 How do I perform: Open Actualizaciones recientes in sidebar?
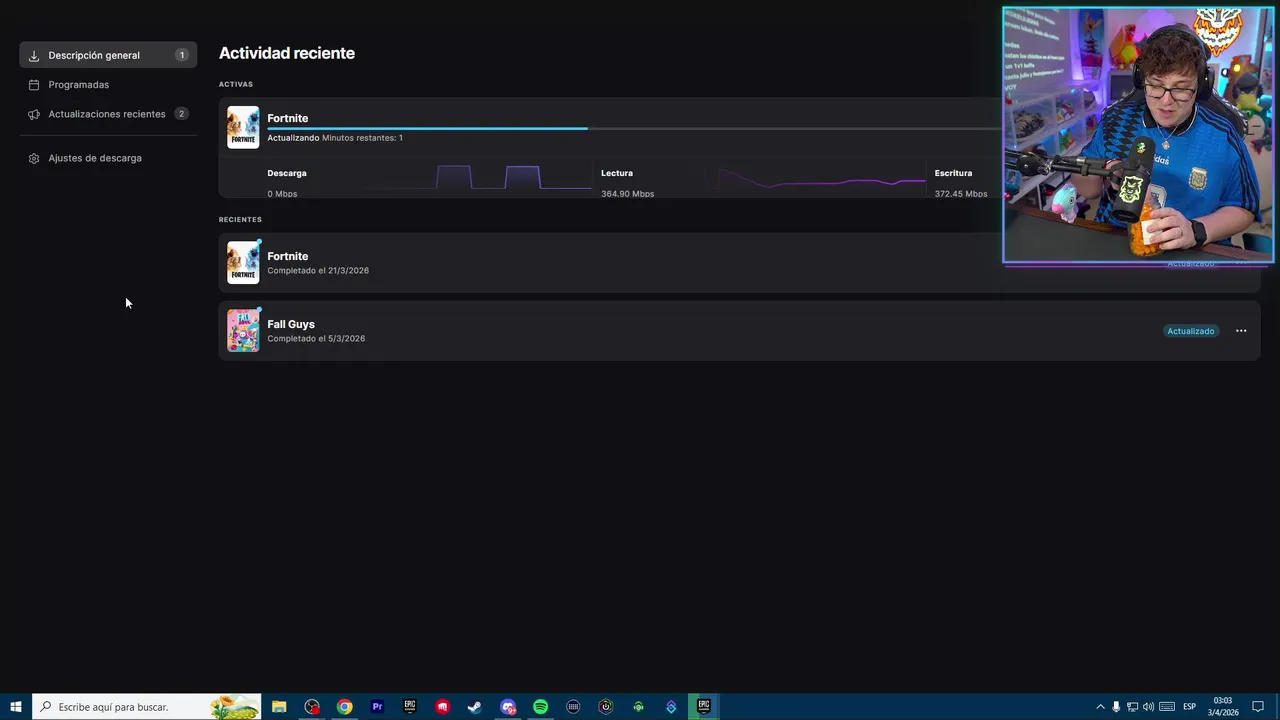point(108,114)
